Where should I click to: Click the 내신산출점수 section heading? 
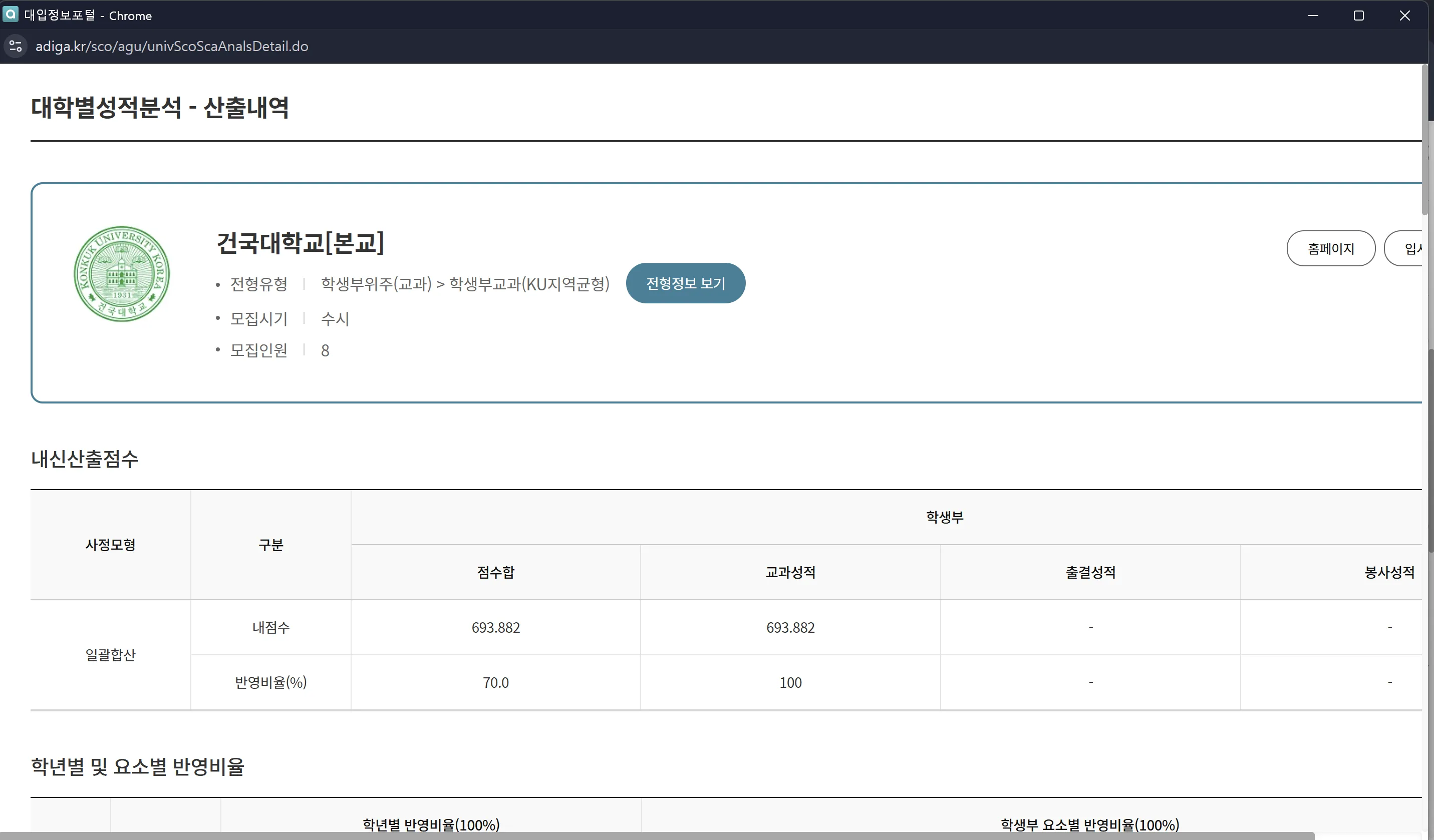(84, 459)
